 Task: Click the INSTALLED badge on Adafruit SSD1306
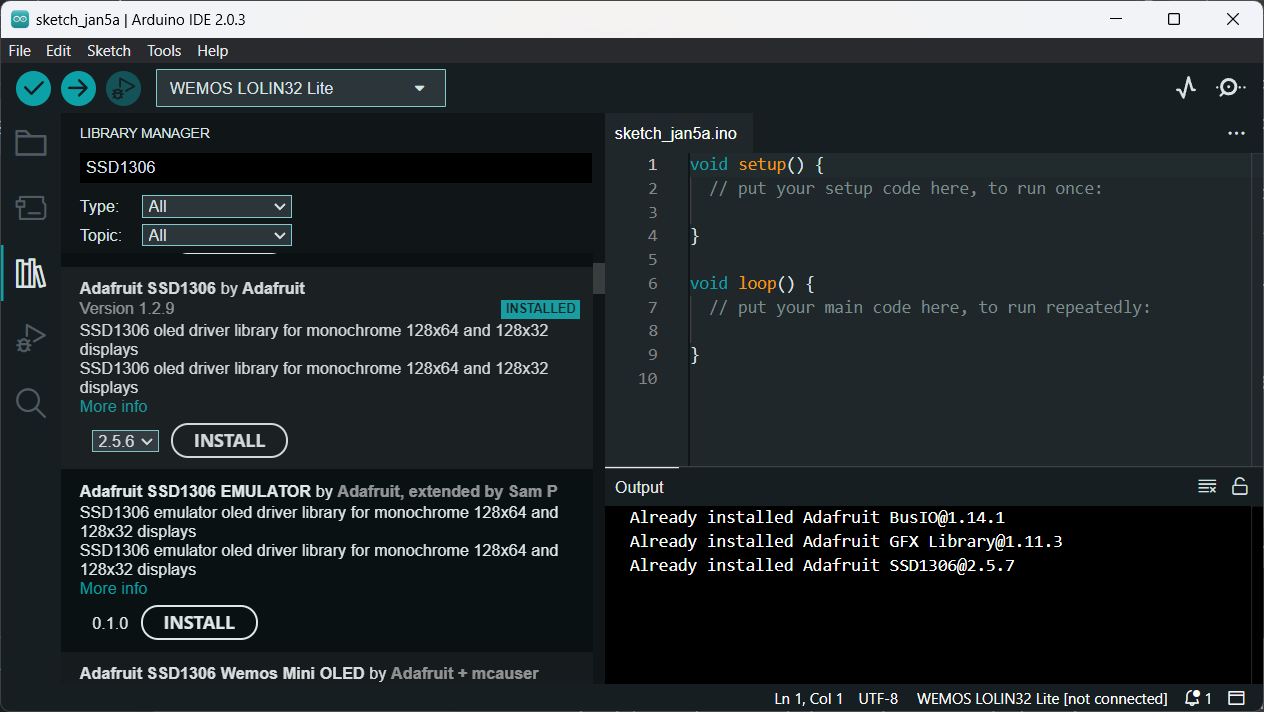pyautogui.click(x=540, y=309)
